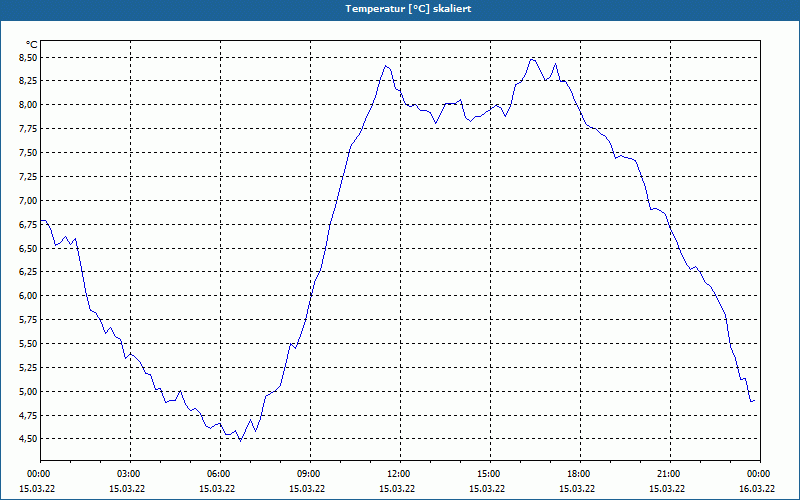Click the 00:00 label above 15.03.22

(x=41, y=474)
